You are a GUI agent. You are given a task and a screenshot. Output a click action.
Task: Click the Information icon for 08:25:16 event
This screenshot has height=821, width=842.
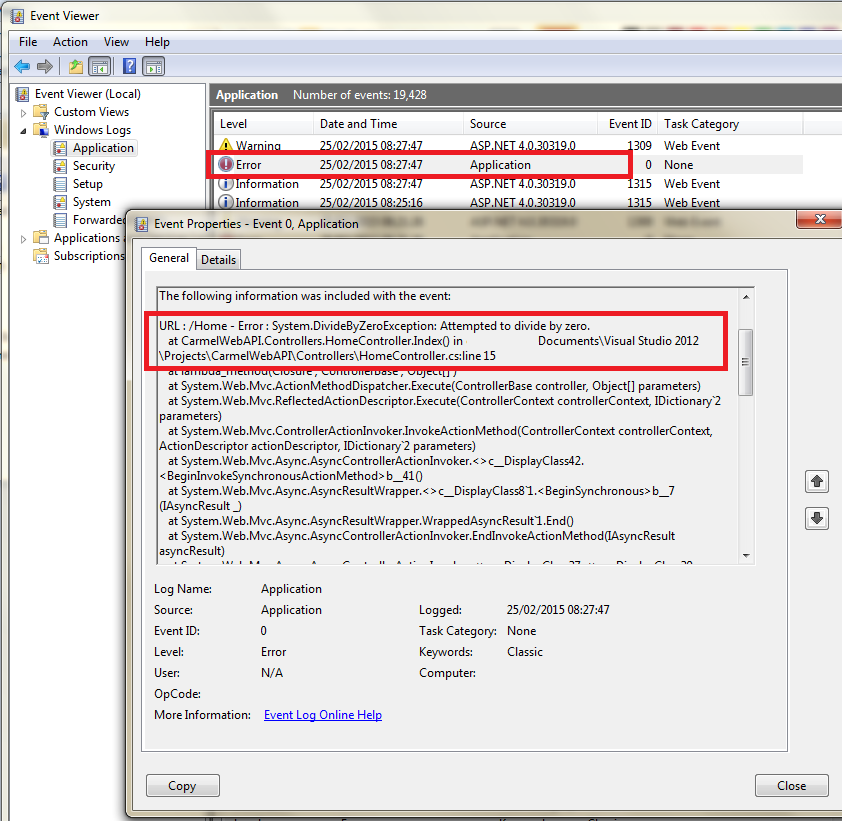(226, 202)
